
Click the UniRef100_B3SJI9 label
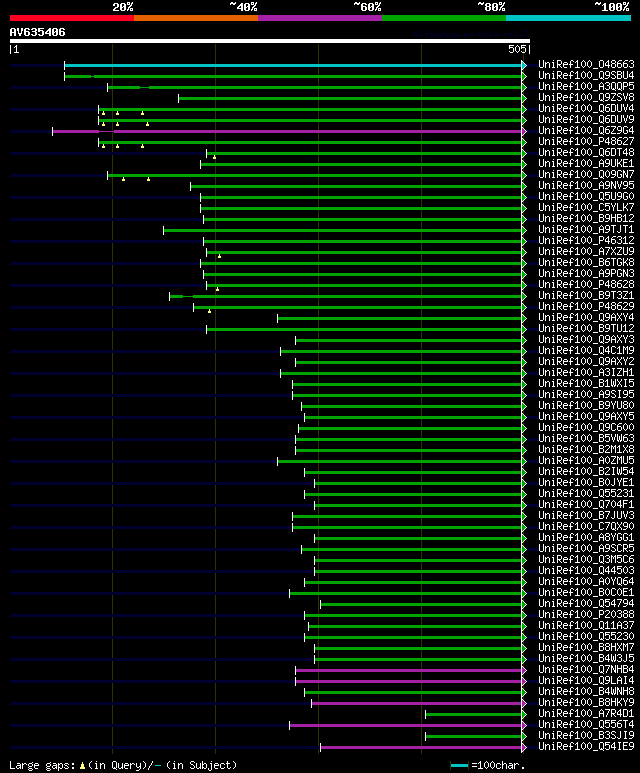(x=586, y=736)
